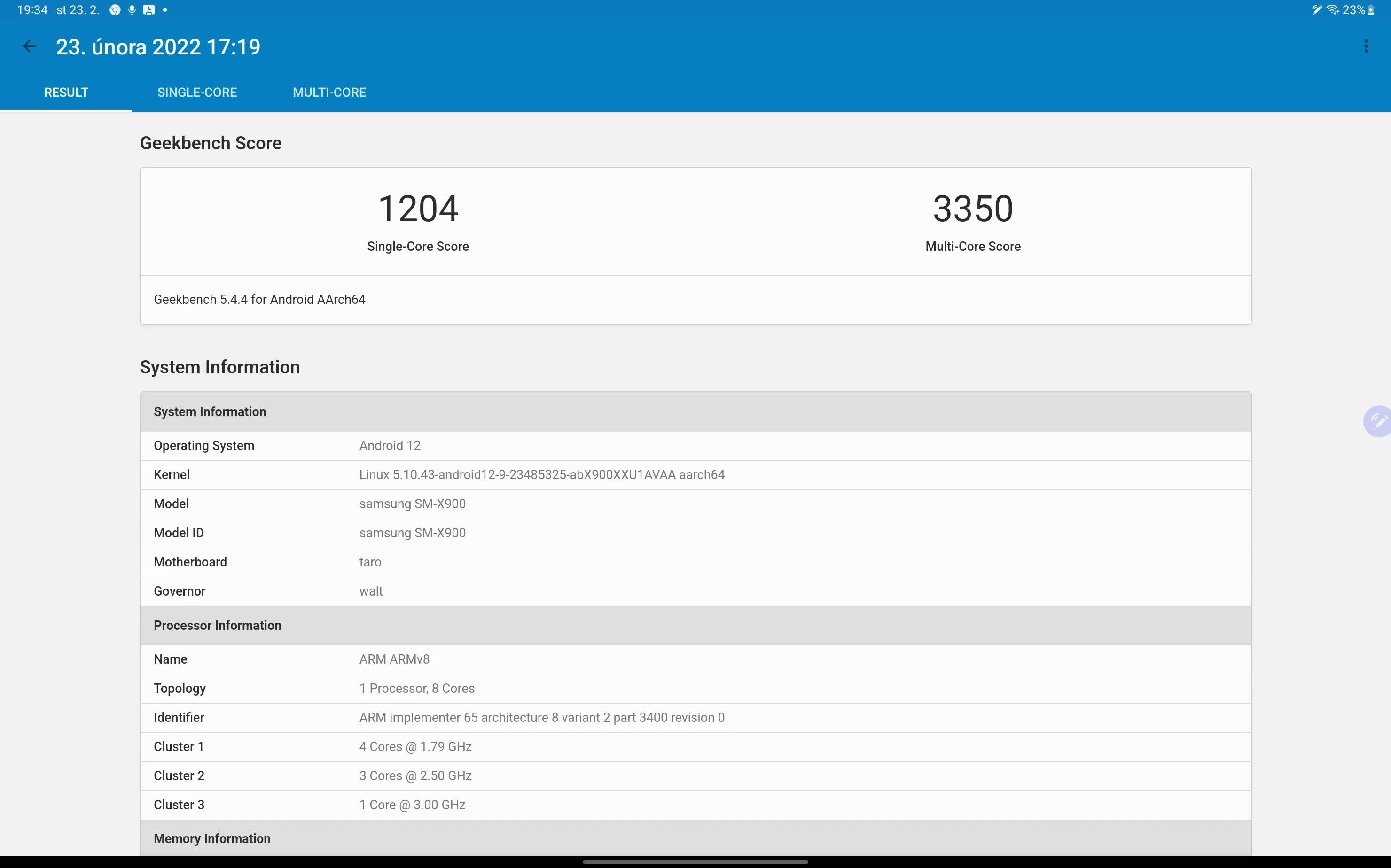
Task: Tap the ARM implementer 65 identifier string
Action: tap(542, 718)
